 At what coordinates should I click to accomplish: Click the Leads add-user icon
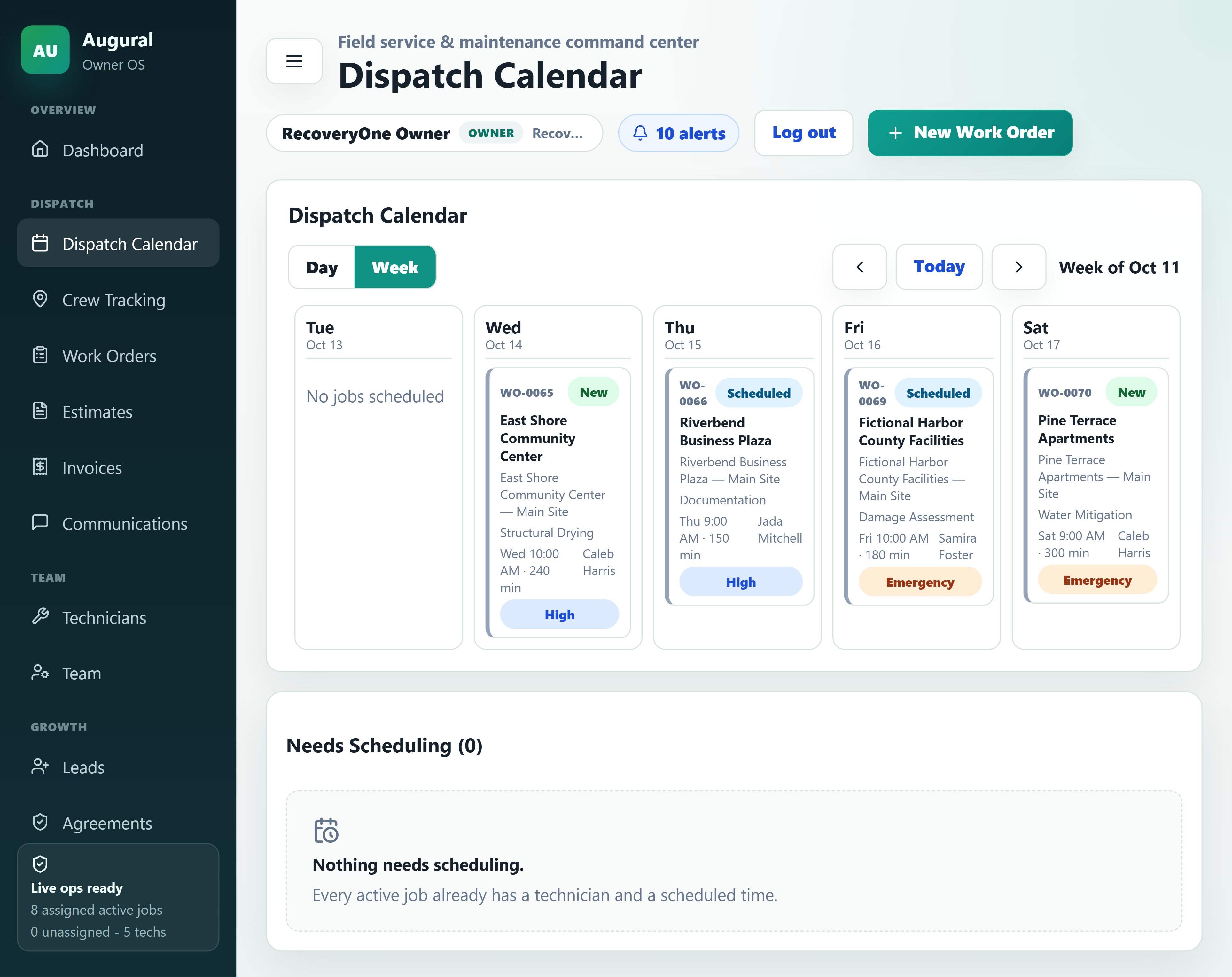click(x=40, y=766)
